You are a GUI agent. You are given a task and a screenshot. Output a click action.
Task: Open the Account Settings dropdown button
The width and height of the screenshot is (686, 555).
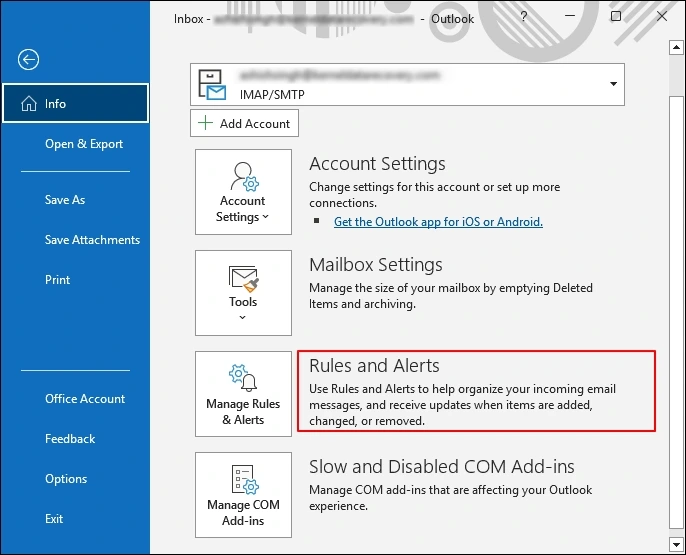[243, 192]
